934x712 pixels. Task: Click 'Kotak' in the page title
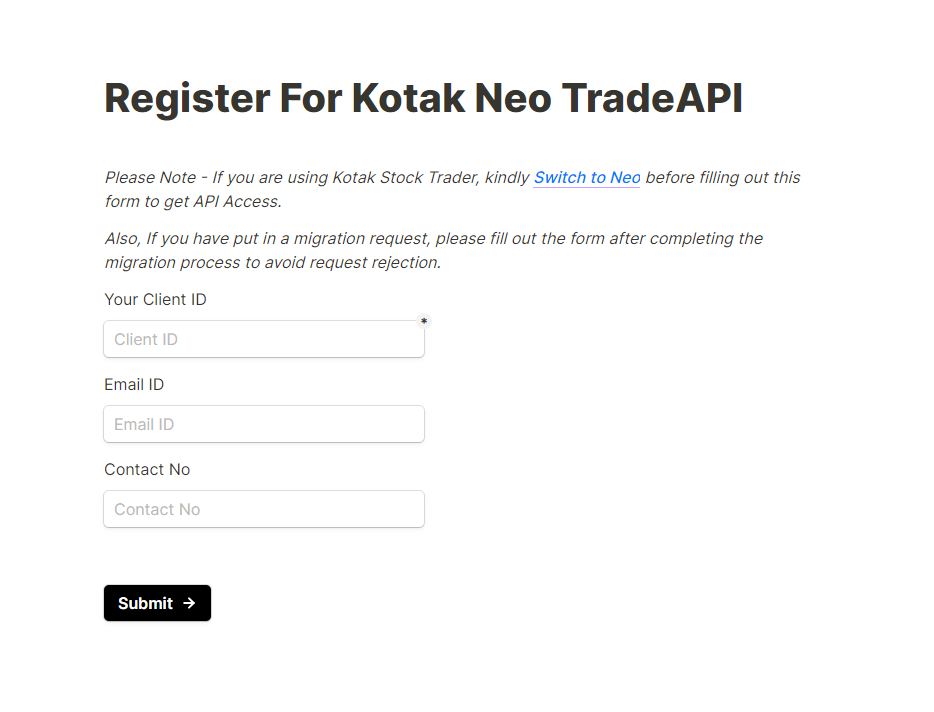(x=409, y=98)
